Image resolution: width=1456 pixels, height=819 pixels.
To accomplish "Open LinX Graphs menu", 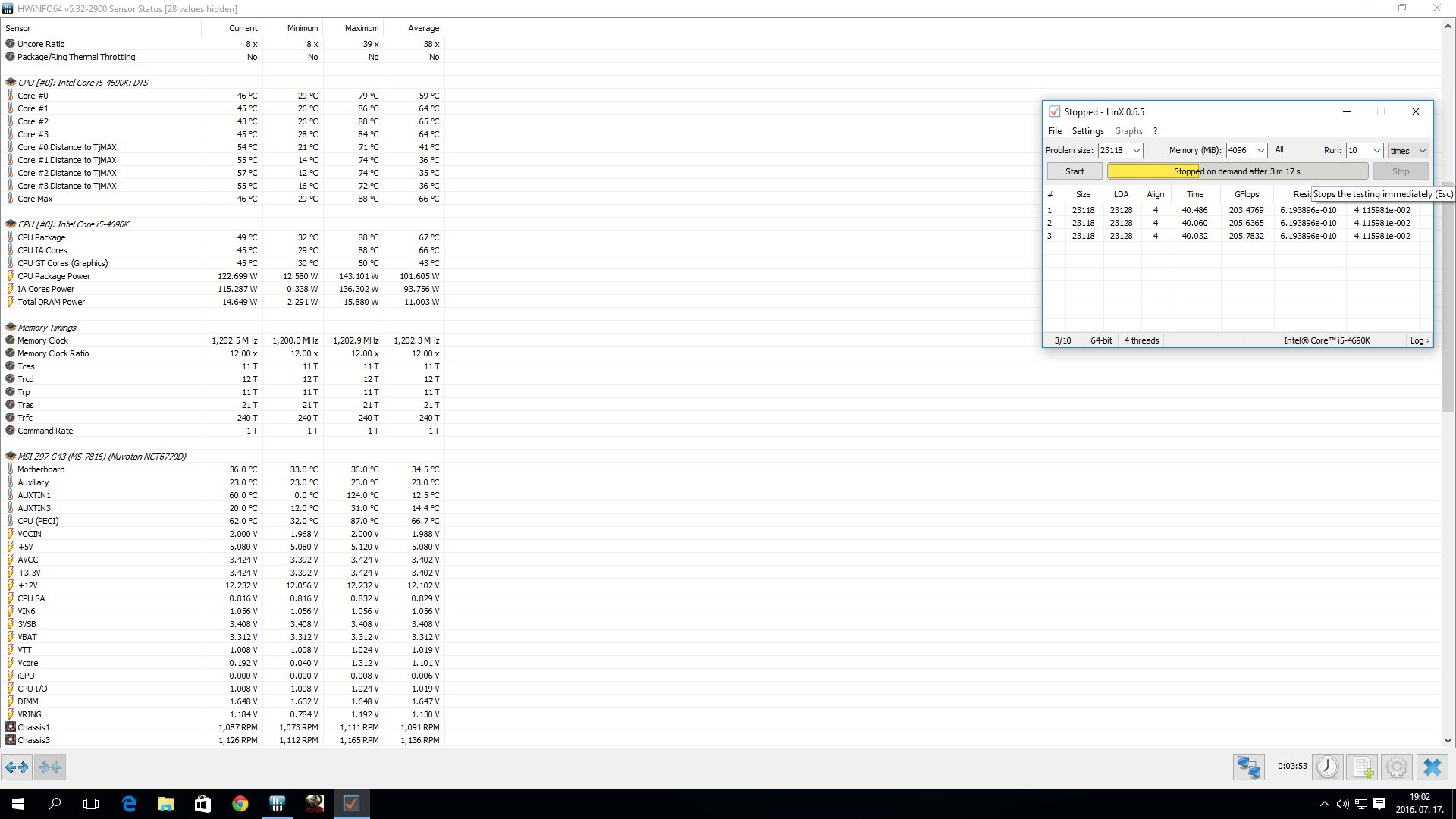I will pos(1128,131).
